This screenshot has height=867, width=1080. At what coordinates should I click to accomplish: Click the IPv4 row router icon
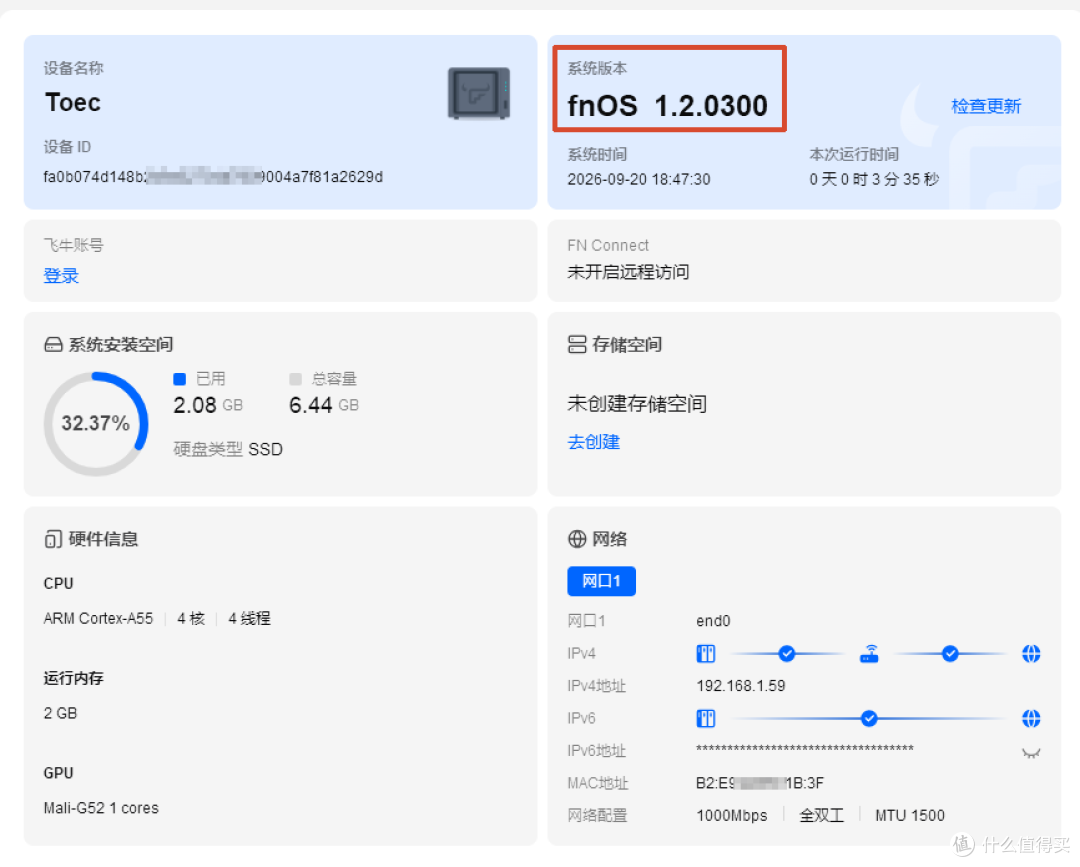(869, 654)
